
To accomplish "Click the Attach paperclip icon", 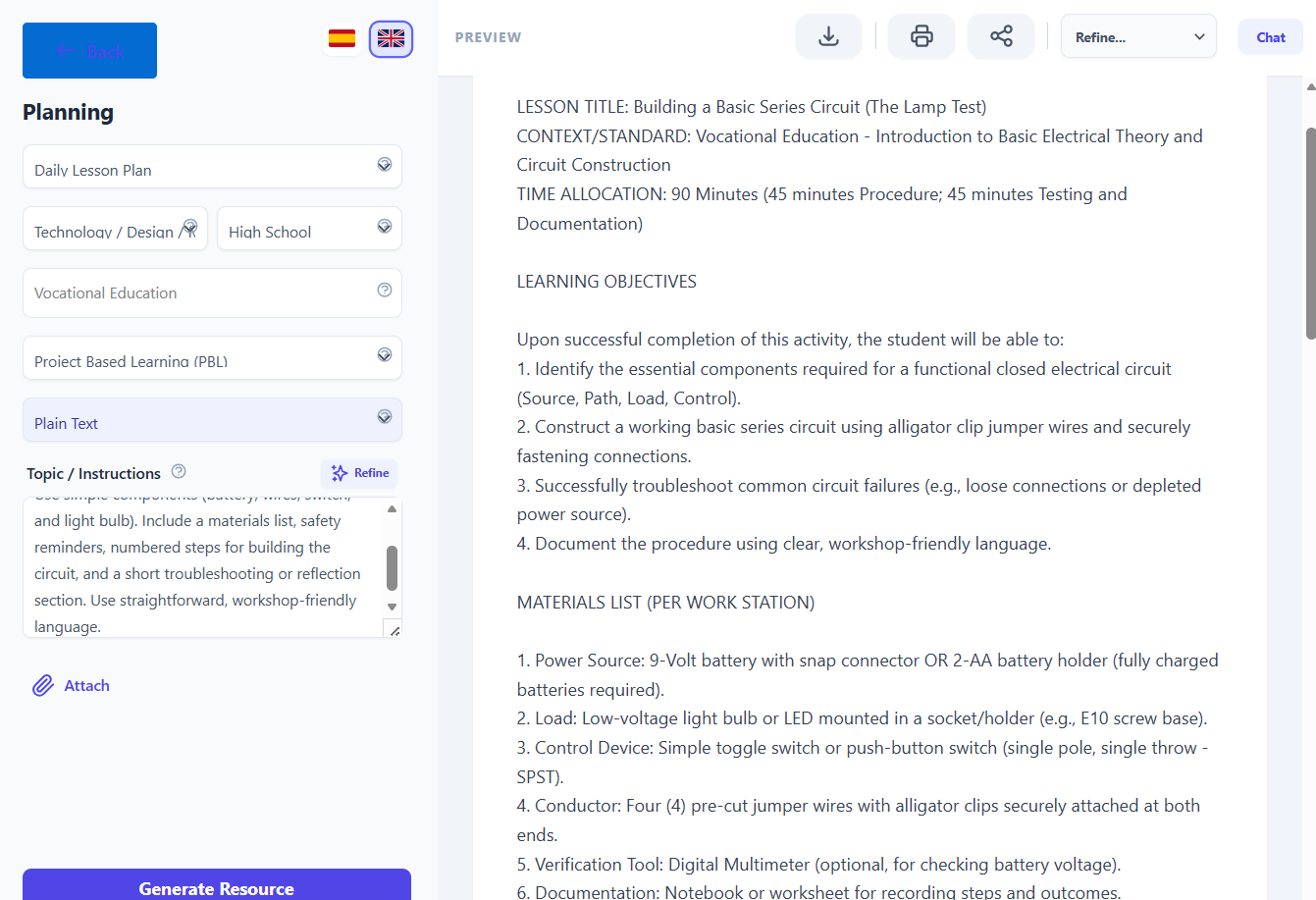I will (x=43, y=686).
